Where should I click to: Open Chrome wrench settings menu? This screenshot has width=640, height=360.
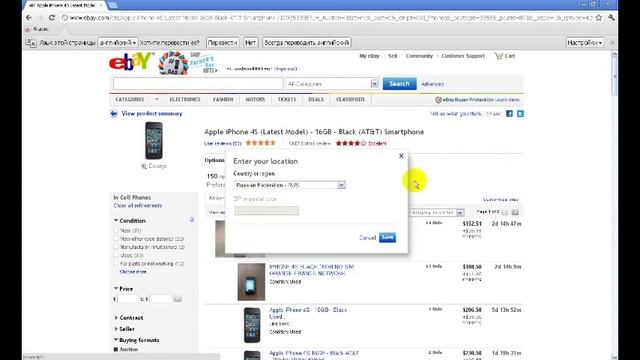611,18
